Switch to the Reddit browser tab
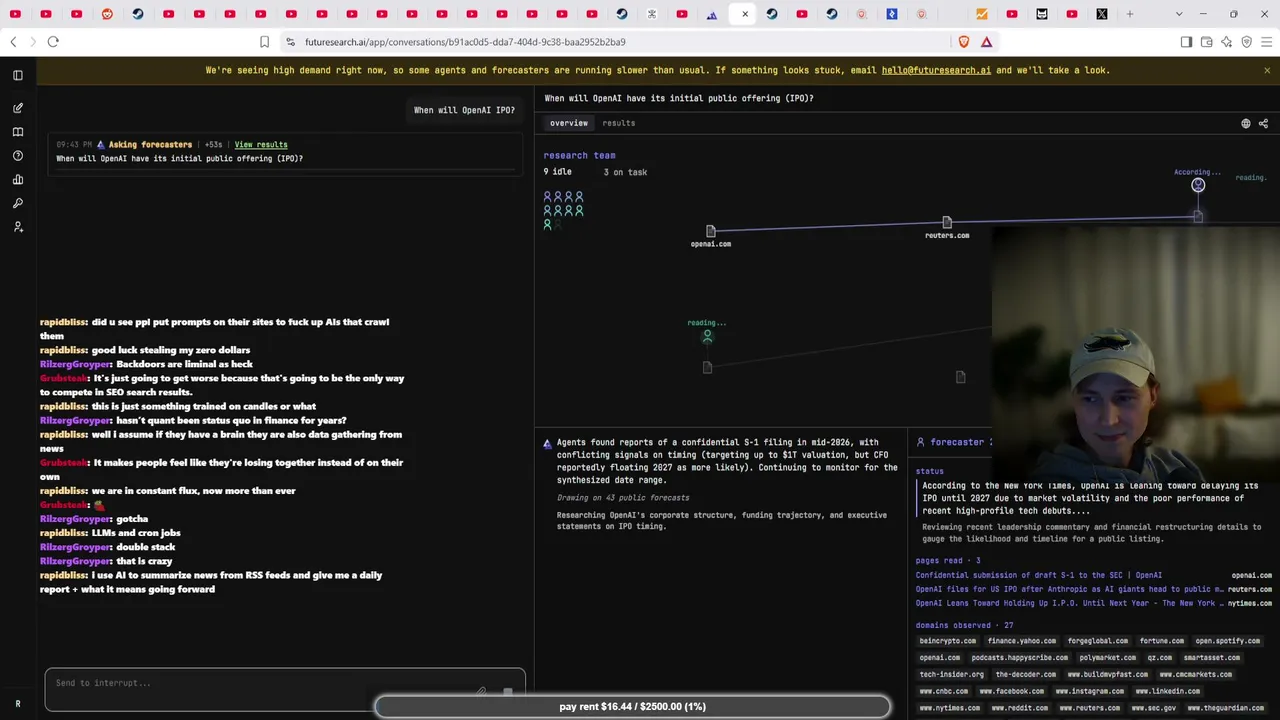Viewport: 1280px width, 720px height. [107, 14]
